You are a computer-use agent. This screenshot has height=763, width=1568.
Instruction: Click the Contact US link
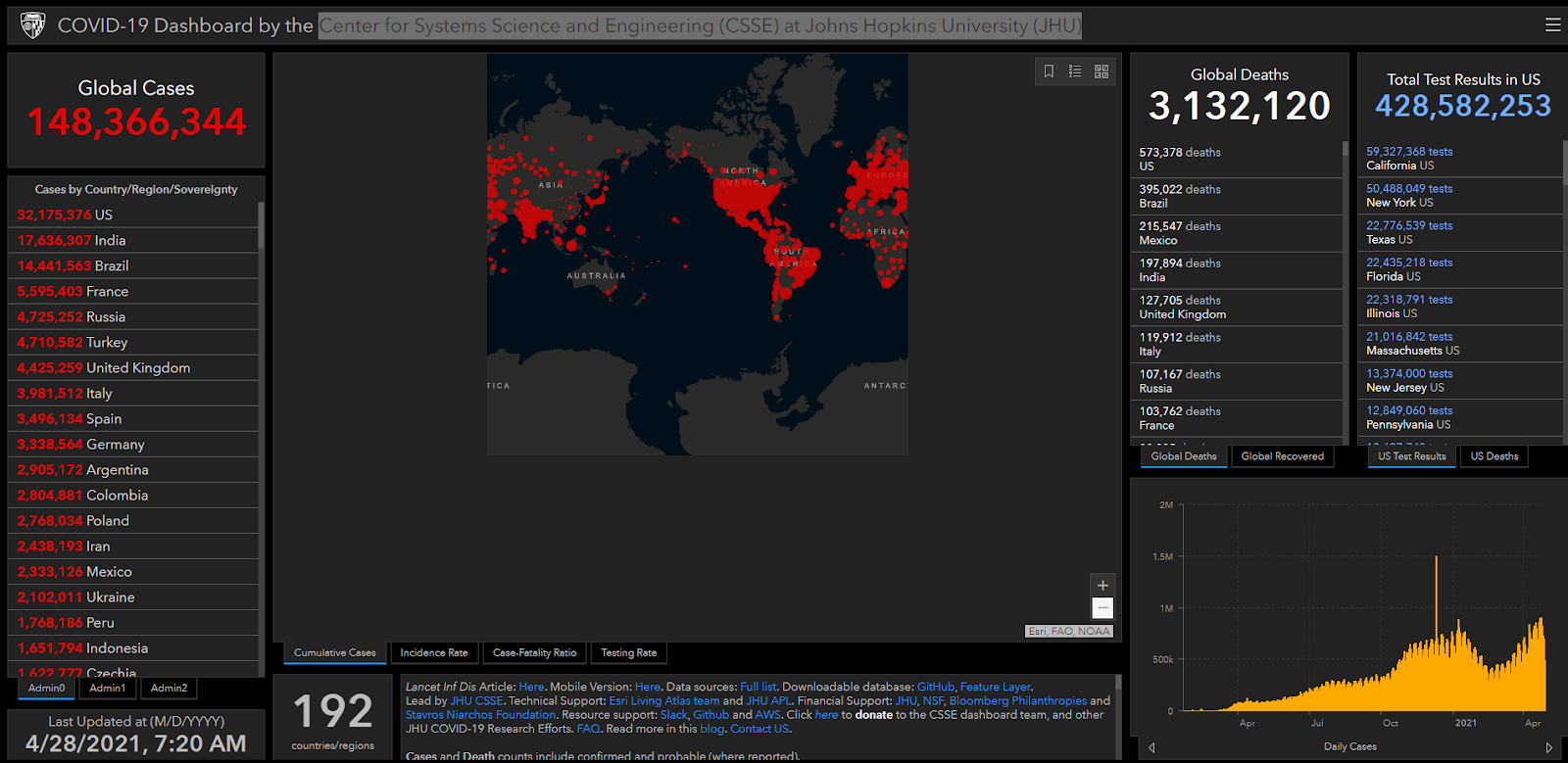tap(759, 729)
